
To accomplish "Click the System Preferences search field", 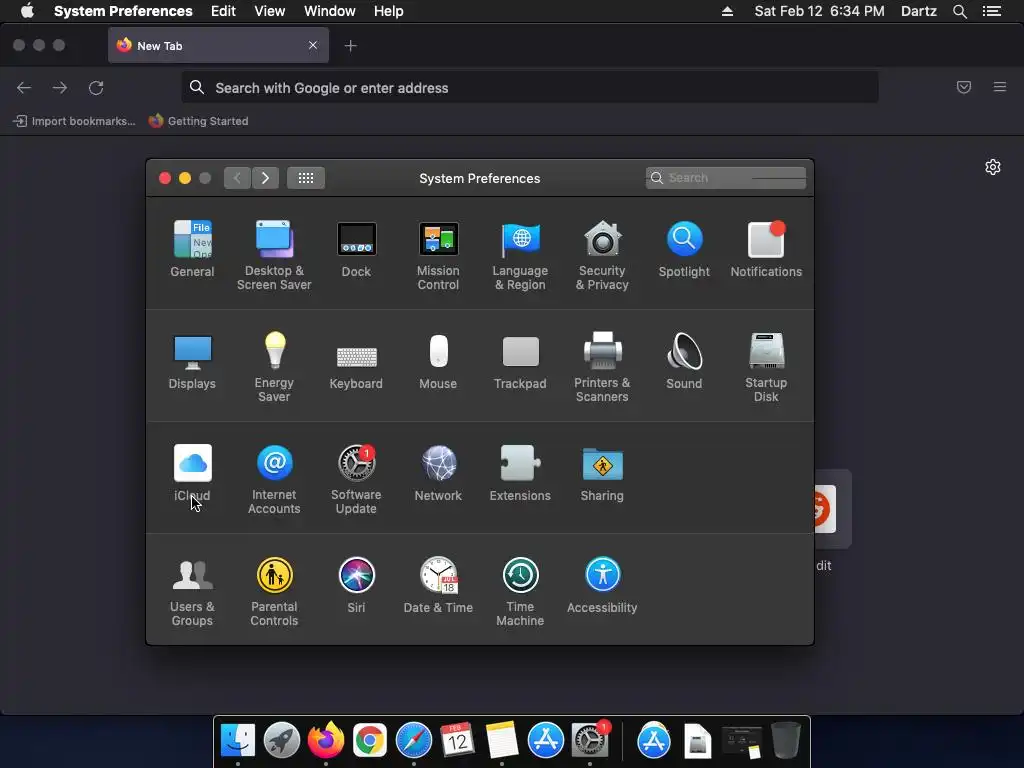I will [x=726, y=178].
